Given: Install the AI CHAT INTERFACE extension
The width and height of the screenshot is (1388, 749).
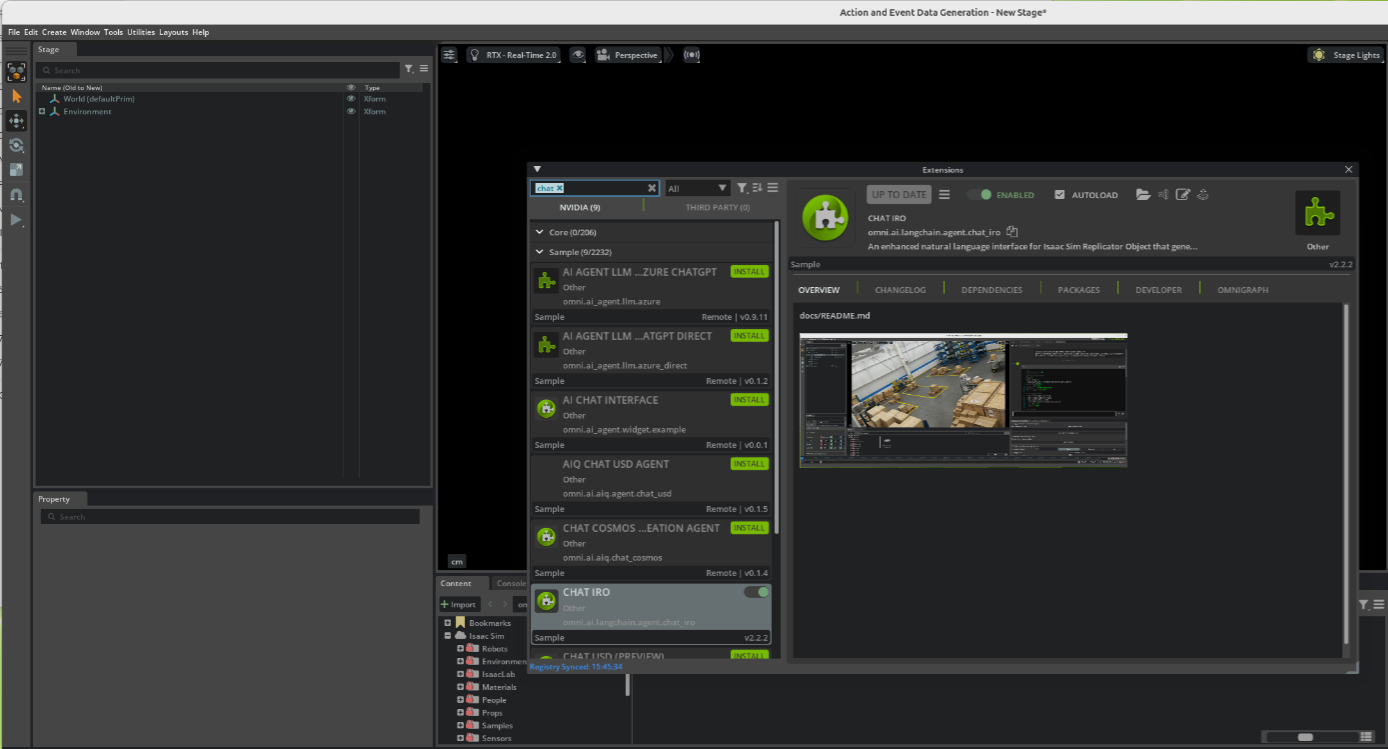Looking at the screenshot, I should point(748,399).
